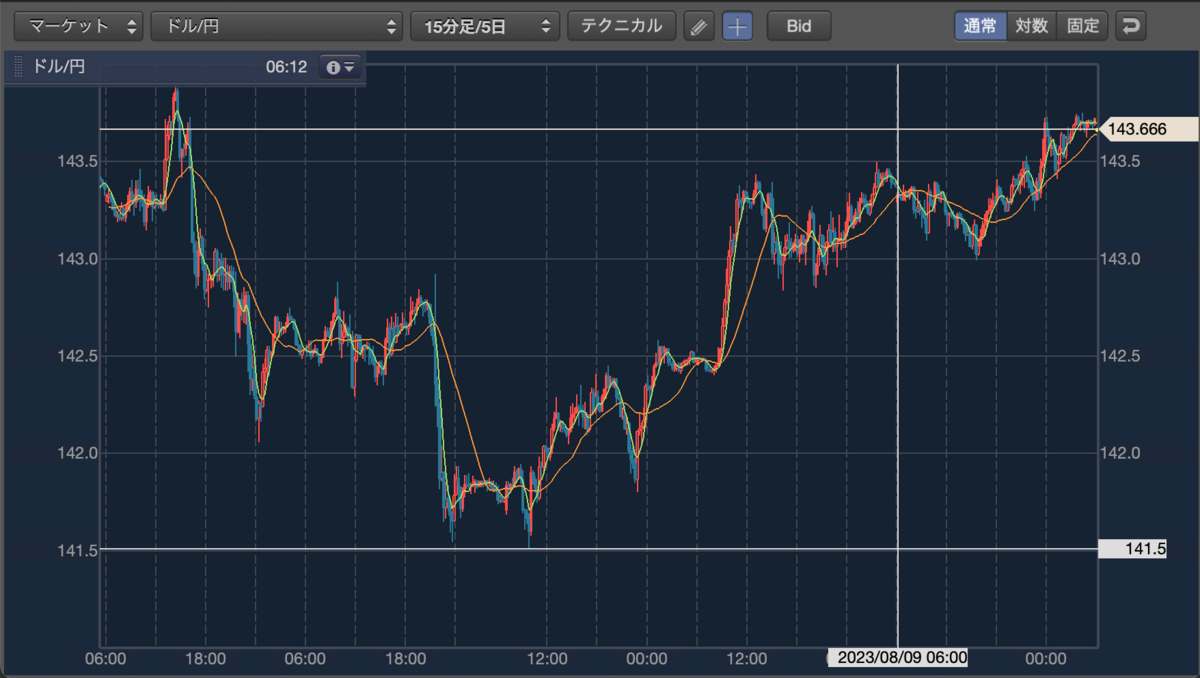Click the 142.0 label on right axis

(1121, 453)
